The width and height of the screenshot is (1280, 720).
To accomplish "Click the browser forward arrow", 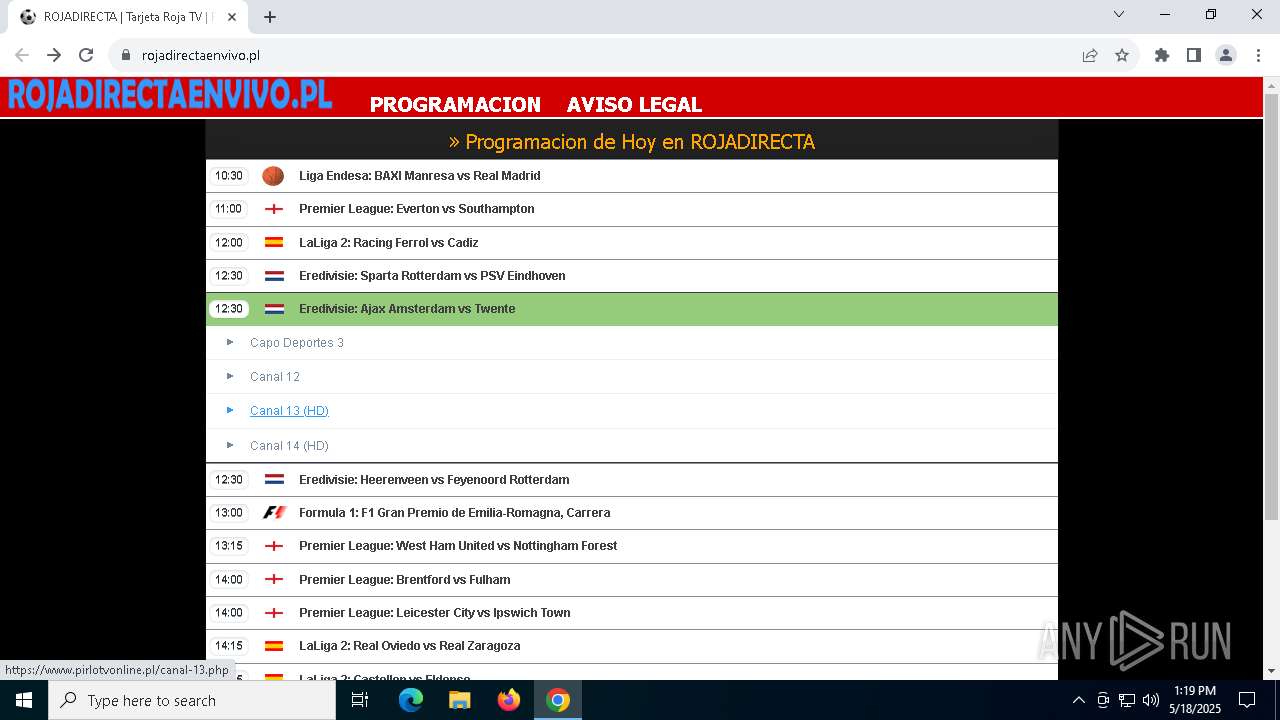I will 54,55.
